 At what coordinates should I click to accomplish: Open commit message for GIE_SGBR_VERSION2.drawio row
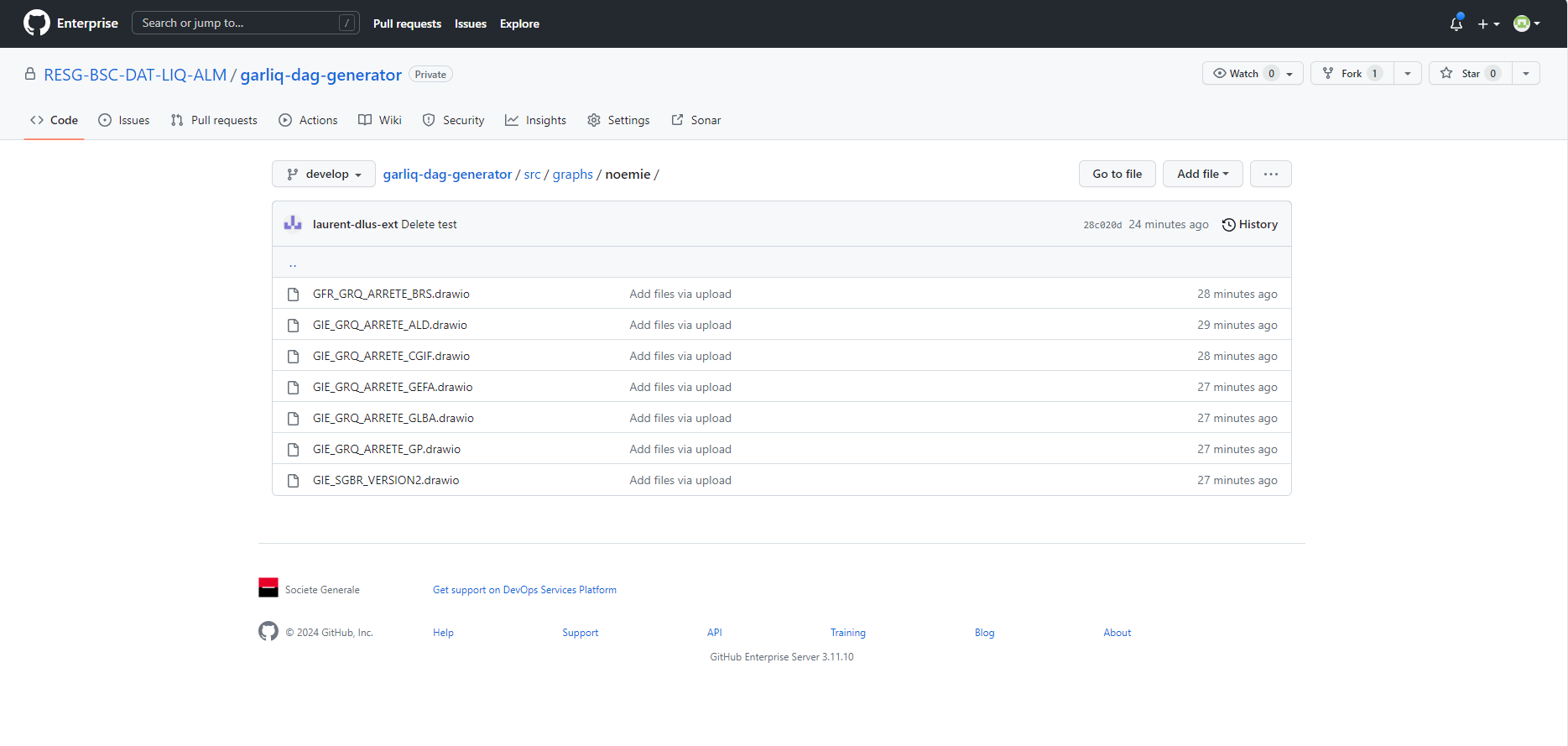(680, 480)
